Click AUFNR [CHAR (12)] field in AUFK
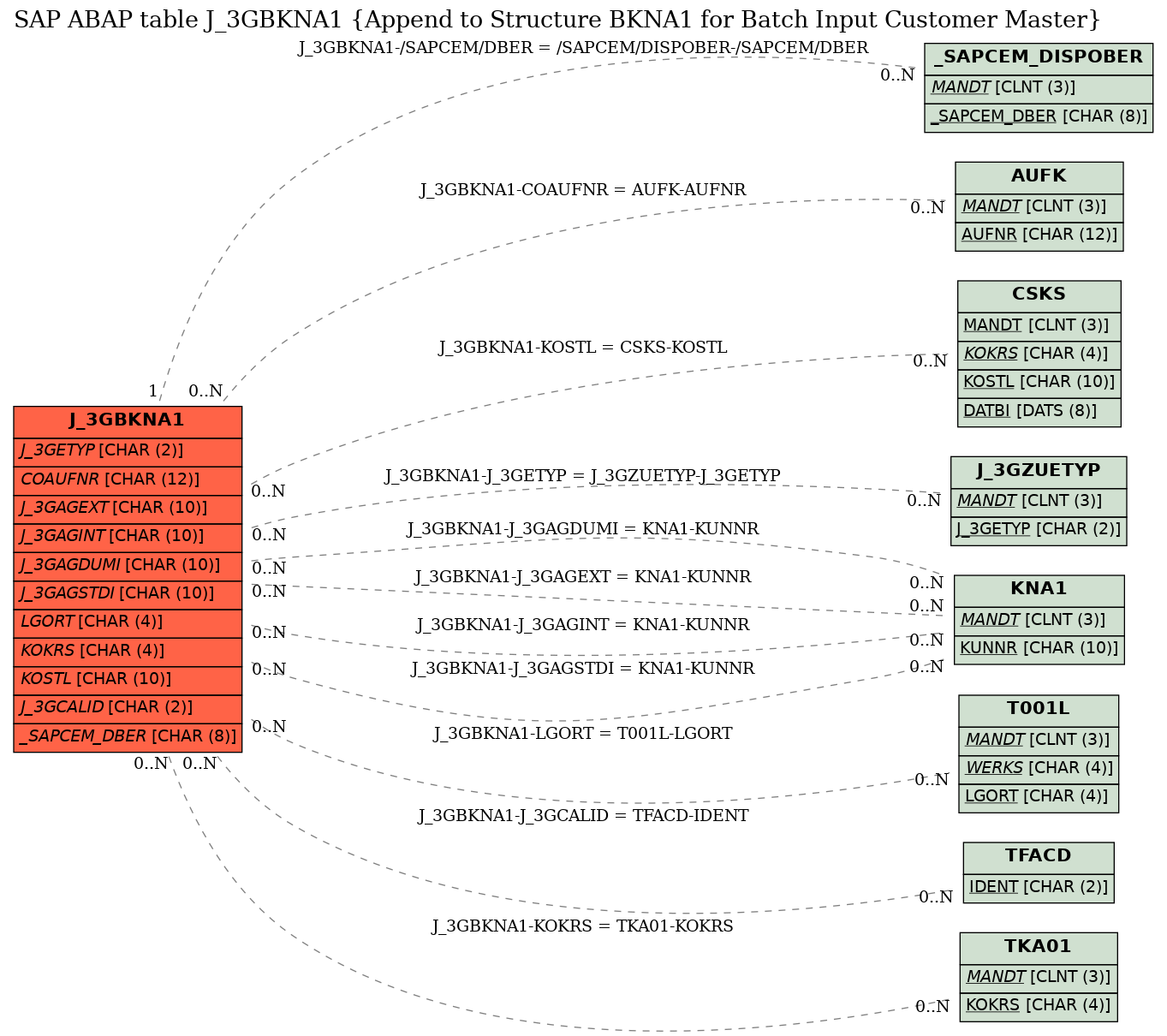Image resolution: width=1167 pixels, height=1036 pixels. coord(1039,235)
